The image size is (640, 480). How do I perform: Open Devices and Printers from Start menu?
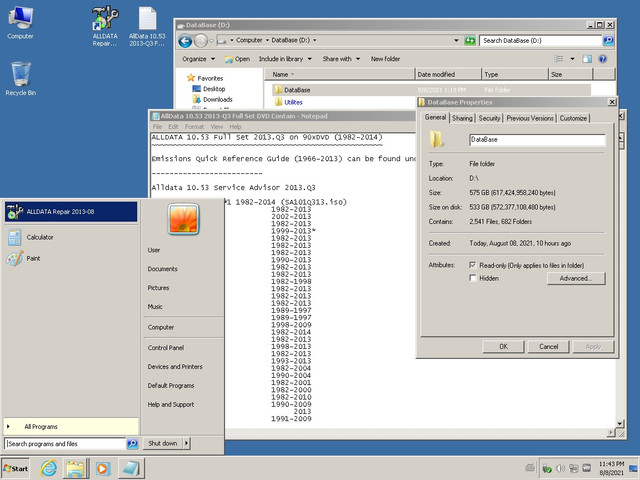point(175,367)
